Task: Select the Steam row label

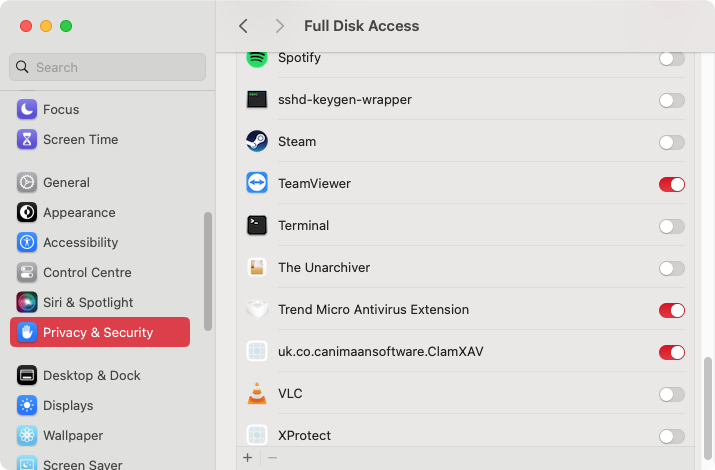Action: point(297,142)
